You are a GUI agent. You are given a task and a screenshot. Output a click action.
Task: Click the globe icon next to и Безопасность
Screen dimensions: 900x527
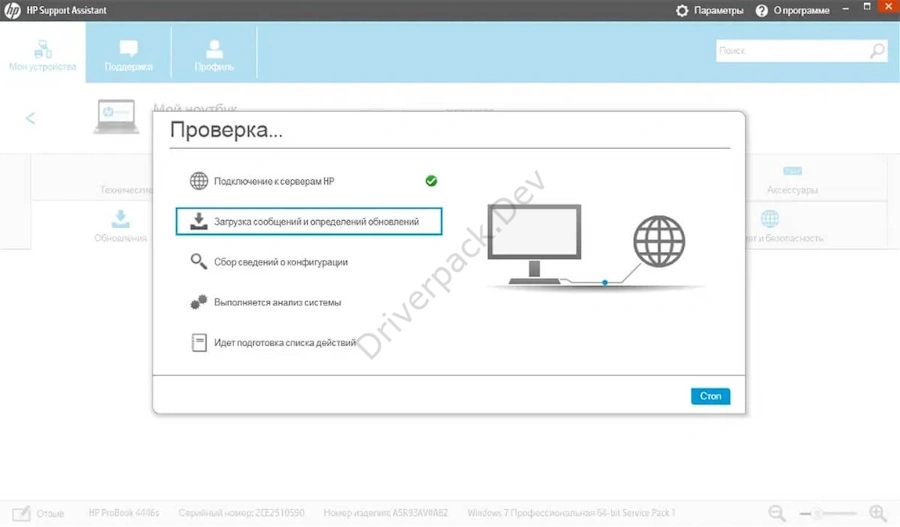pos(770,219)
